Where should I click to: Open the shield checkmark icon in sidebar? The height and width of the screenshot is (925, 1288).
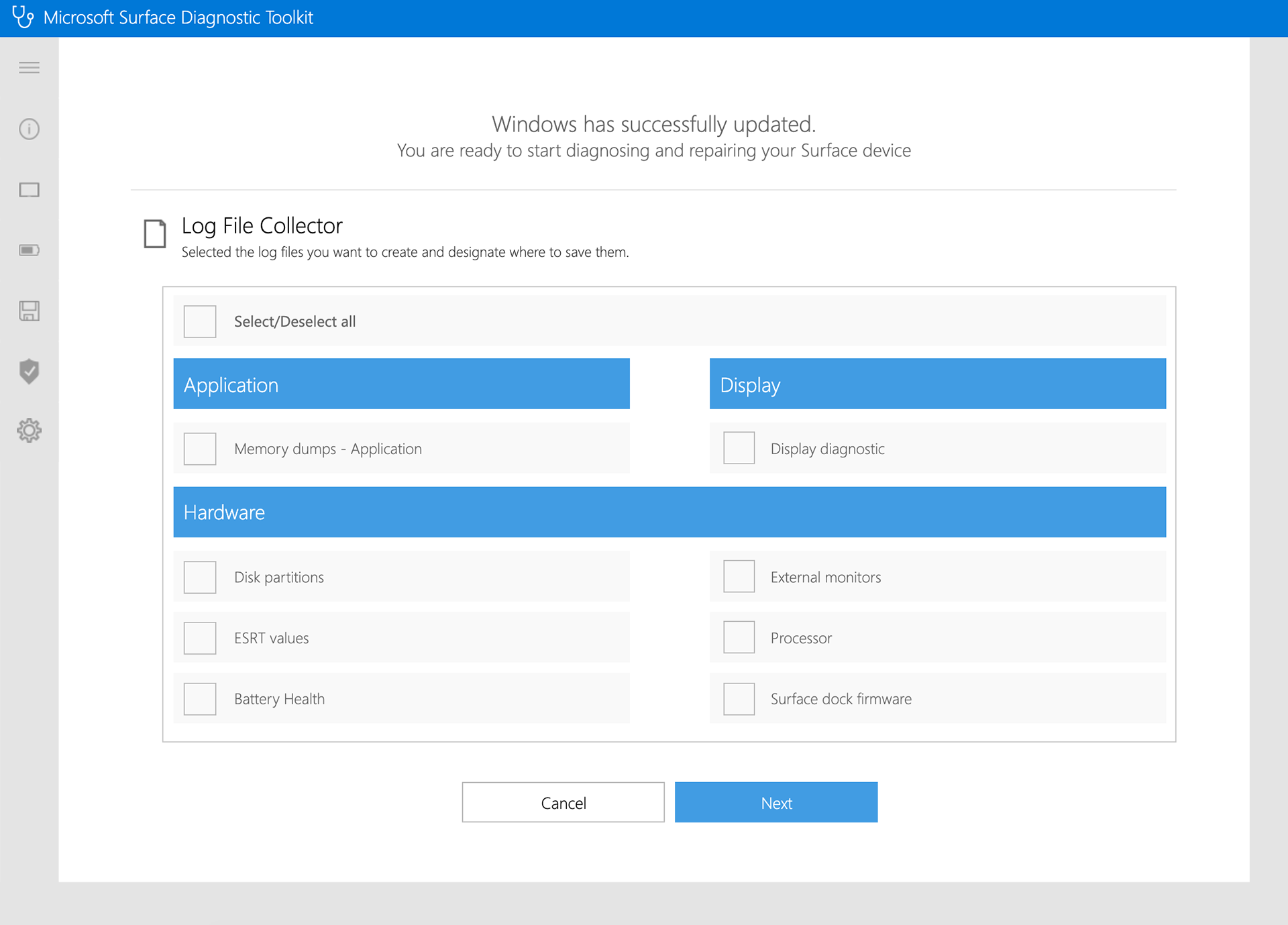(29, 371)
